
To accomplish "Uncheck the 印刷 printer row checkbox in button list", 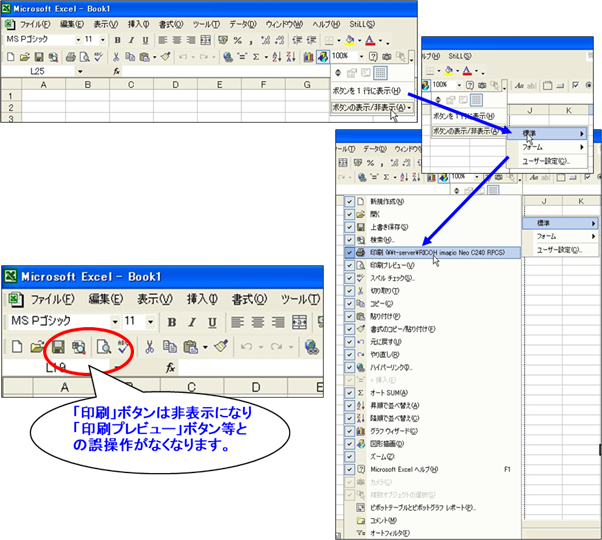I will tap(349, 253).
